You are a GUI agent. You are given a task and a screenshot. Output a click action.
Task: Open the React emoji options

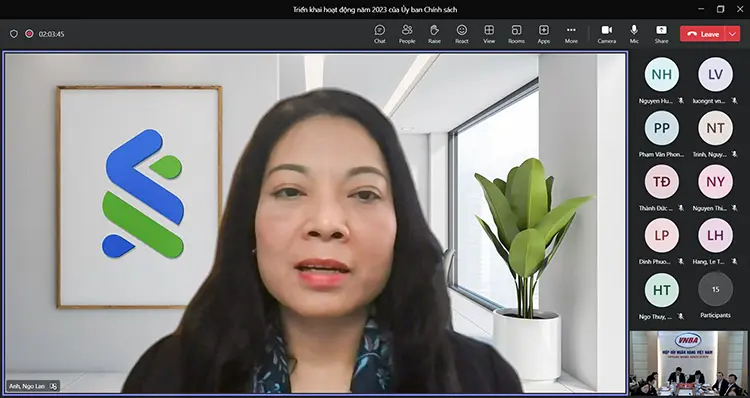[x=462, y=34]
